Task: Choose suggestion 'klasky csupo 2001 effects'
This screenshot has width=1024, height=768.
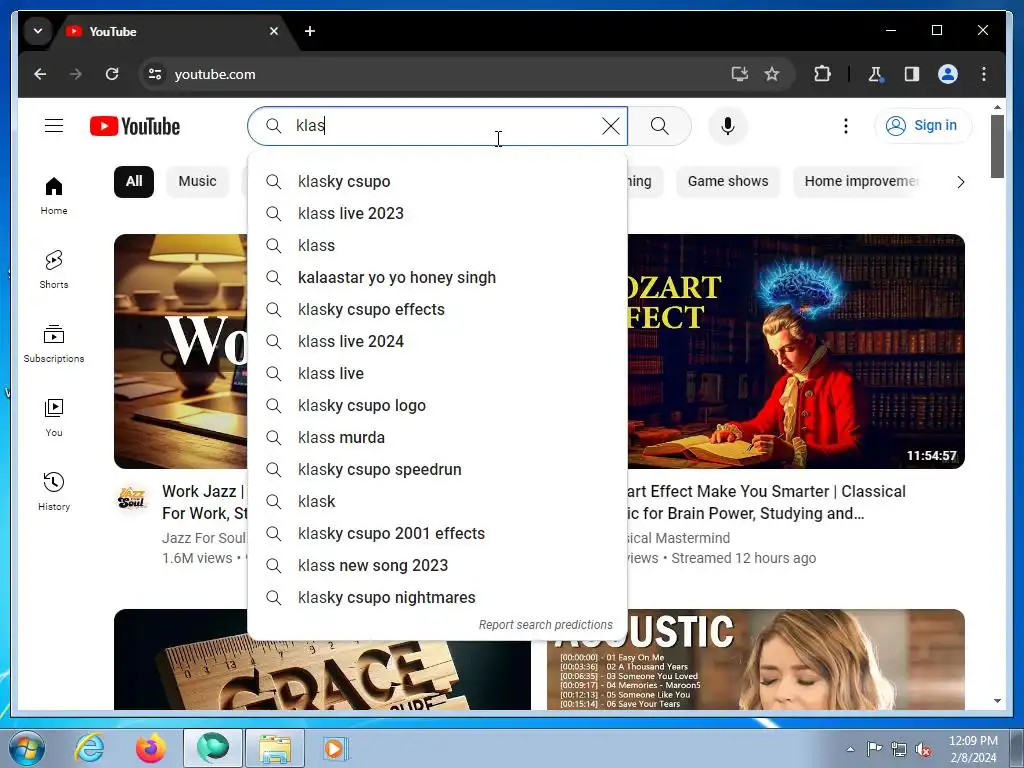Action: click(438, 534)
